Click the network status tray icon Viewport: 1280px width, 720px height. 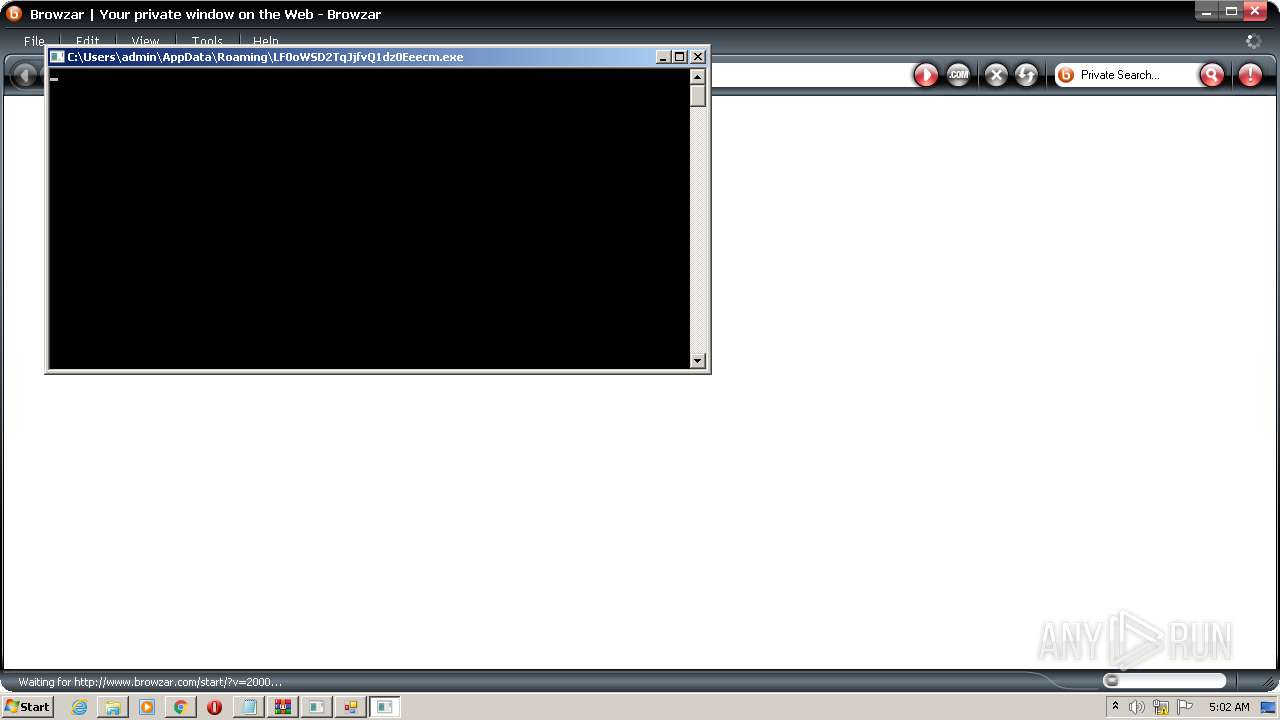[1161, 707]
